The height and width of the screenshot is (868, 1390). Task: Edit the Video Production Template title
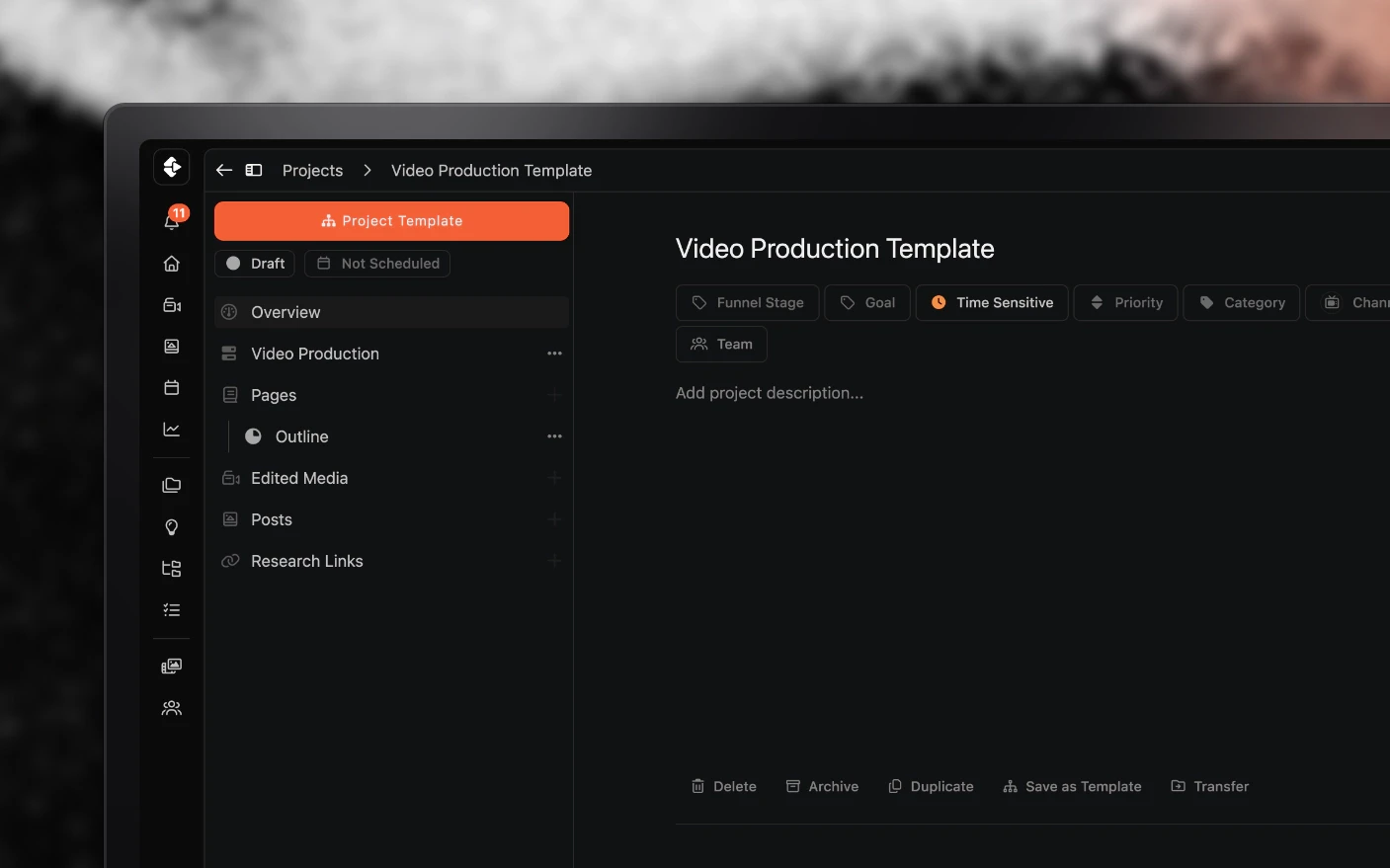pos(835,249)
